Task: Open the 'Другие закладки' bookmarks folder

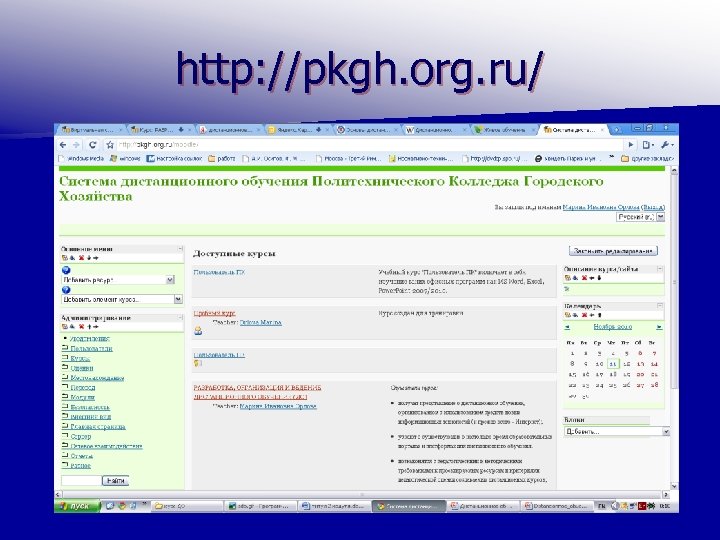Action: click(x=647, y=158)
